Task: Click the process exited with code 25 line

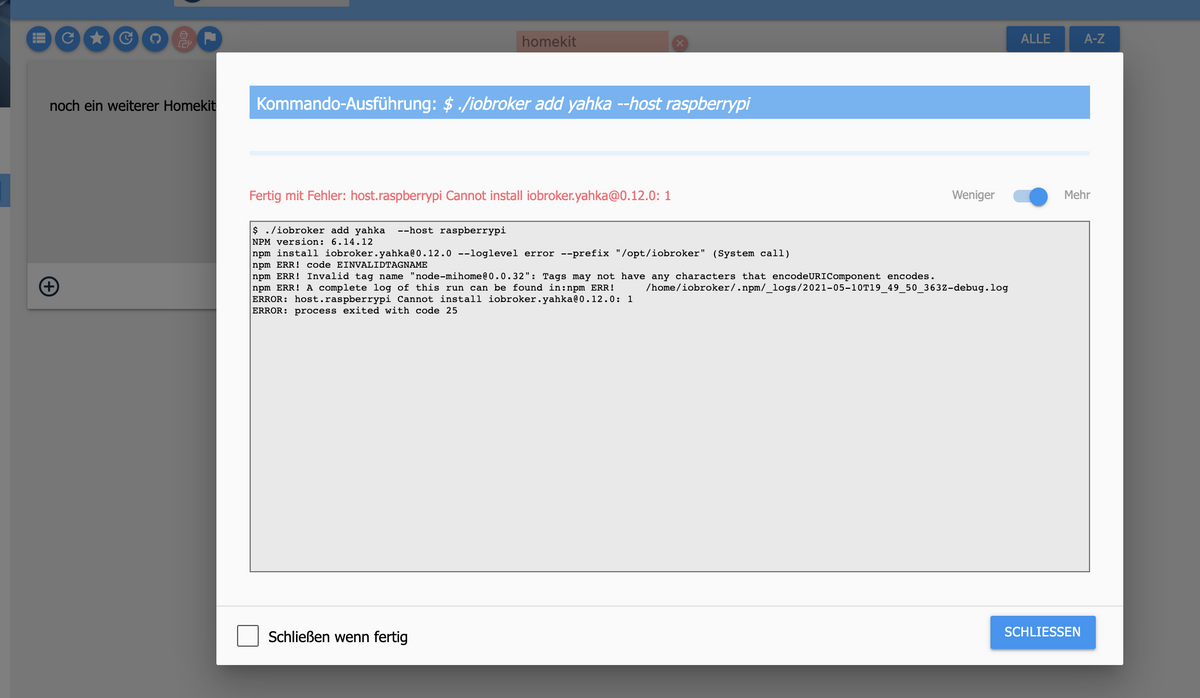Action: click(x=355, y=310)
